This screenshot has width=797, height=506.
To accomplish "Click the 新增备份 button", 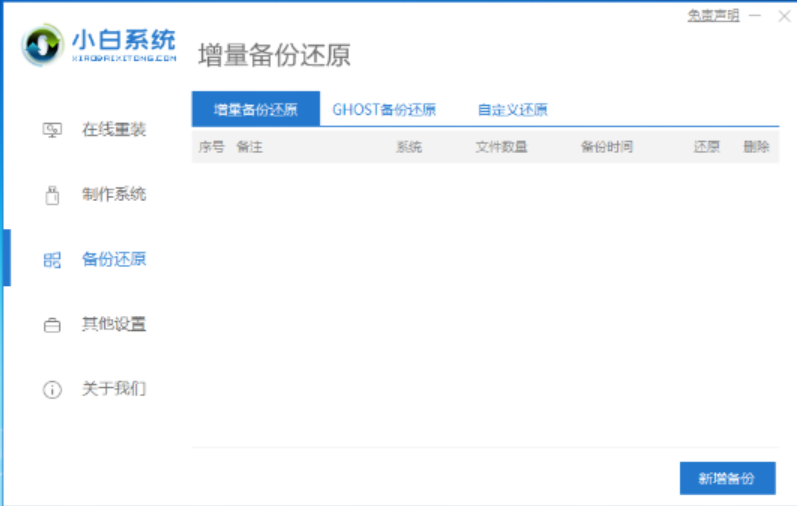I will (727, 478).
